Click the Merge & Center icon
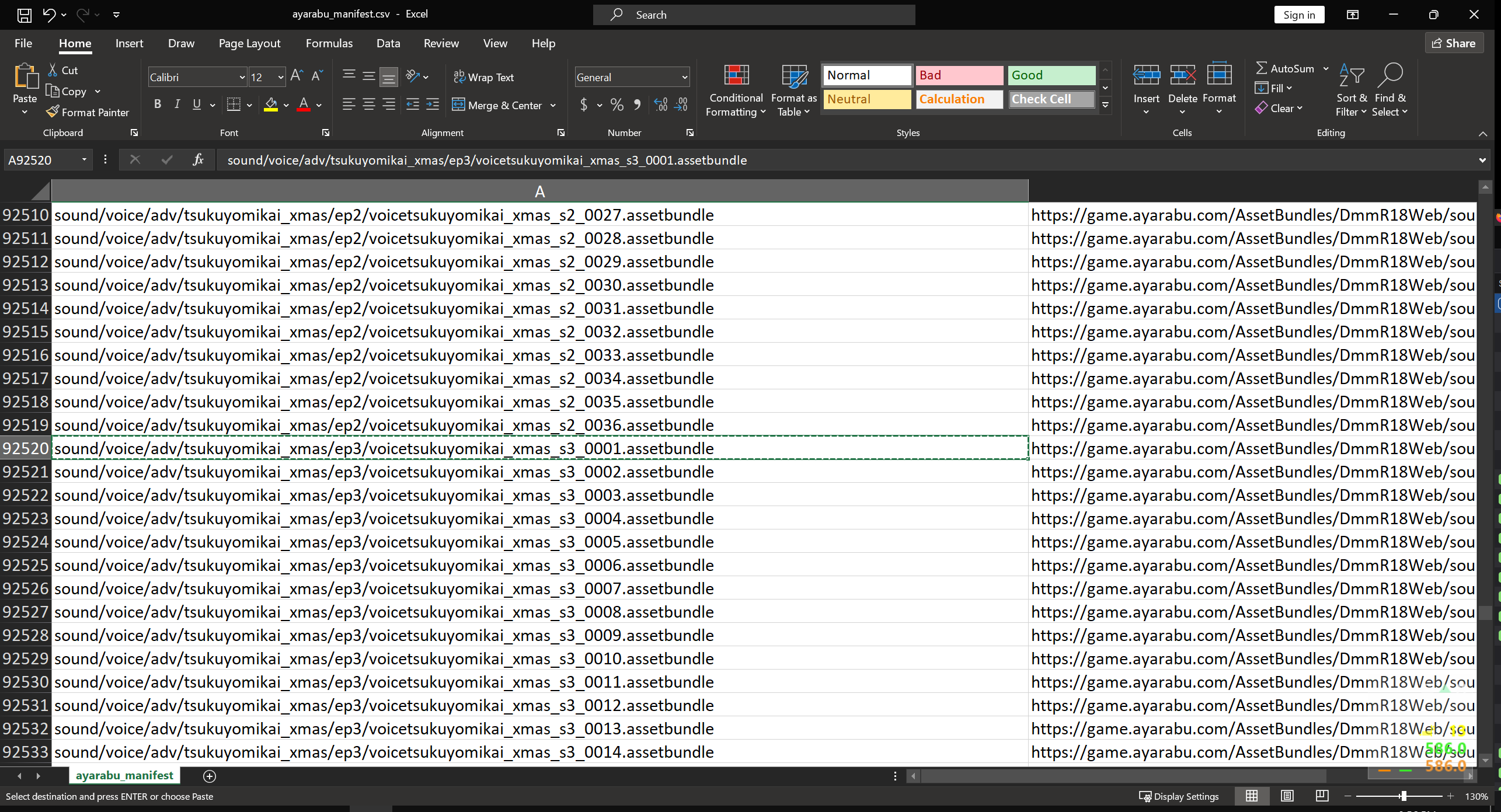 pyautogui.click(x=459, y=105)
